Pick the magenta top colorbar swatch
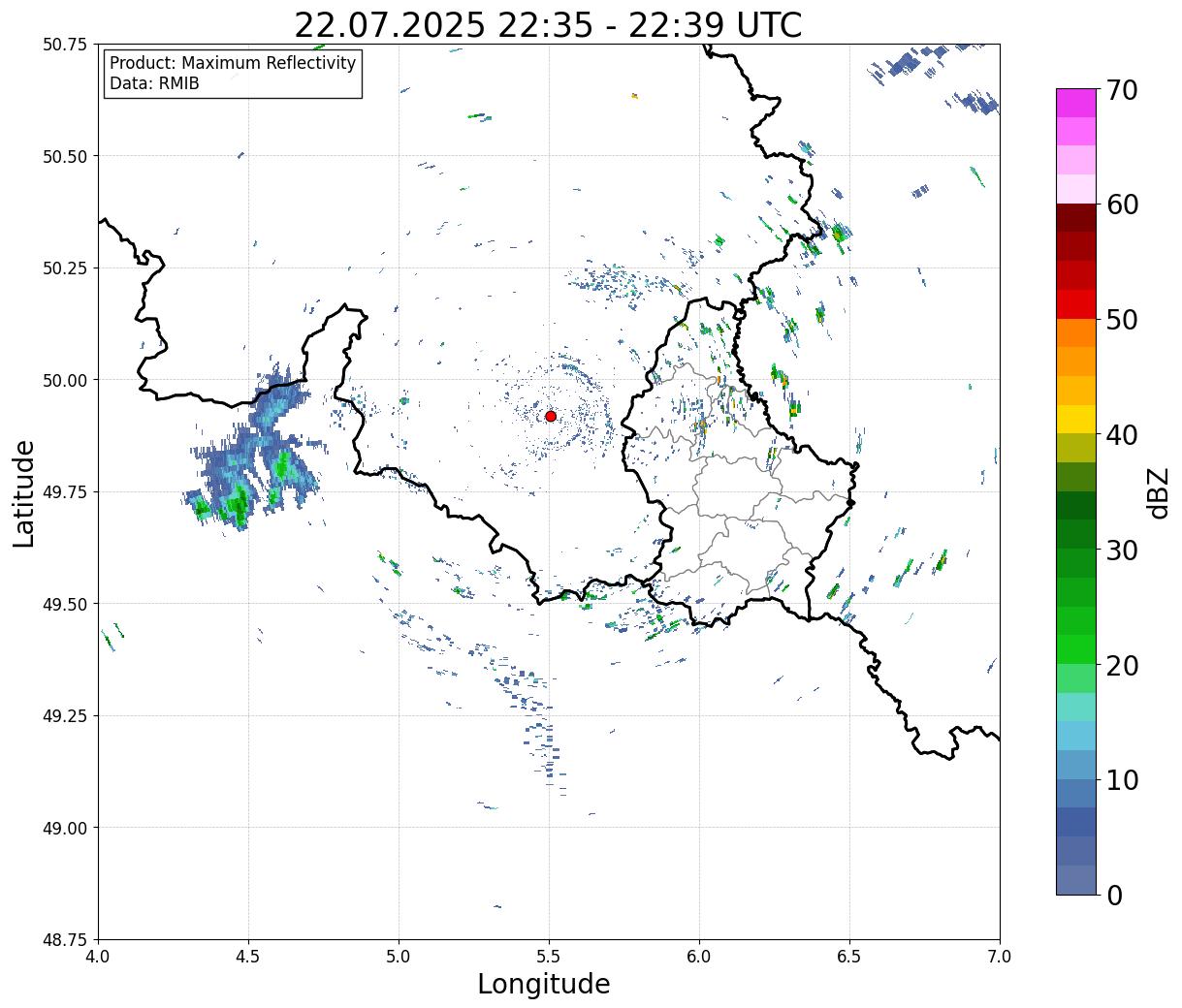This screenshot has height=1008, width=1182. click(x=1076, y=103)
